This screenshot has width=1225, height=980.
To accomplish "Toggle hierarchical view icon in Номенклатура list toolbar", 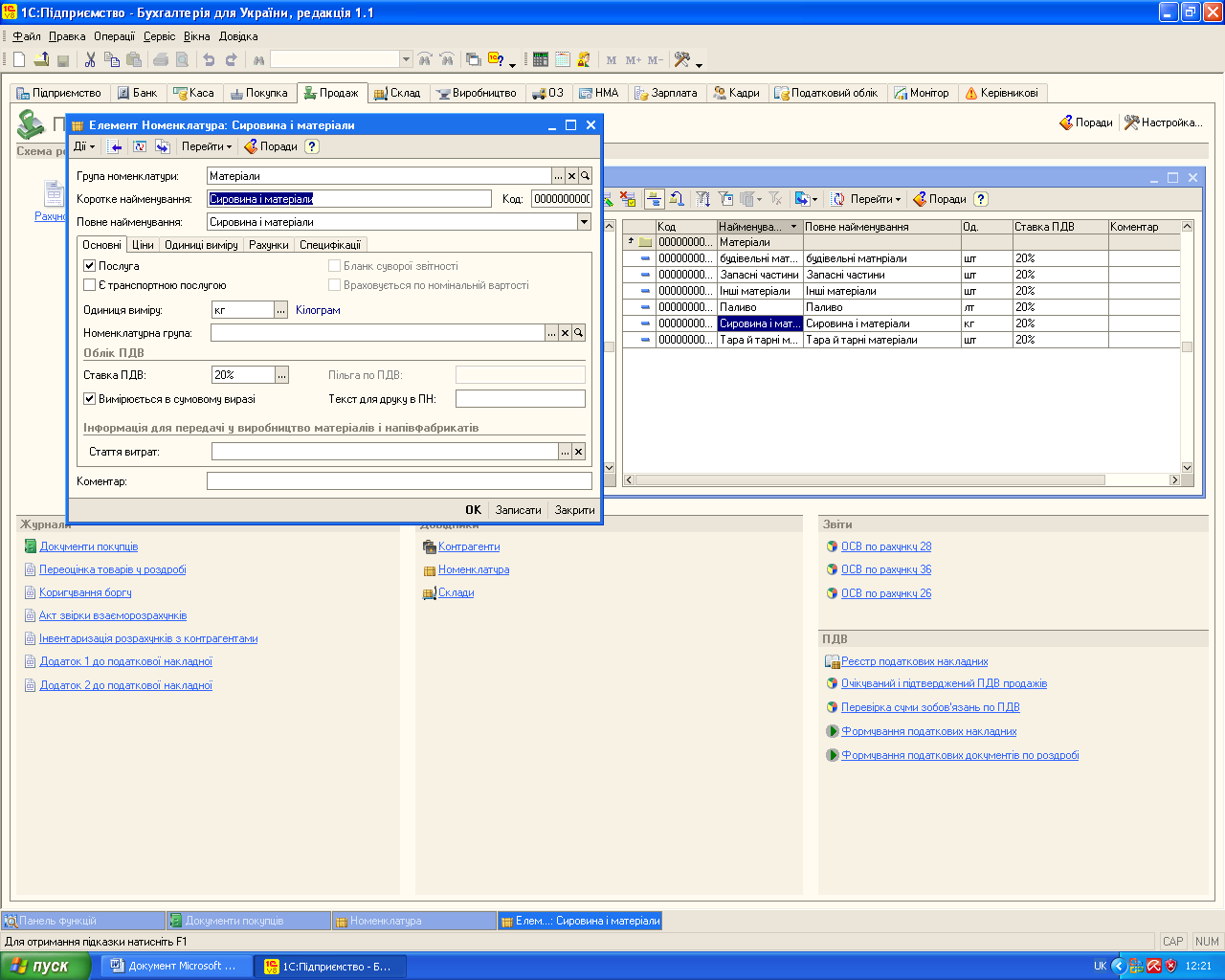I will point(655,199).
